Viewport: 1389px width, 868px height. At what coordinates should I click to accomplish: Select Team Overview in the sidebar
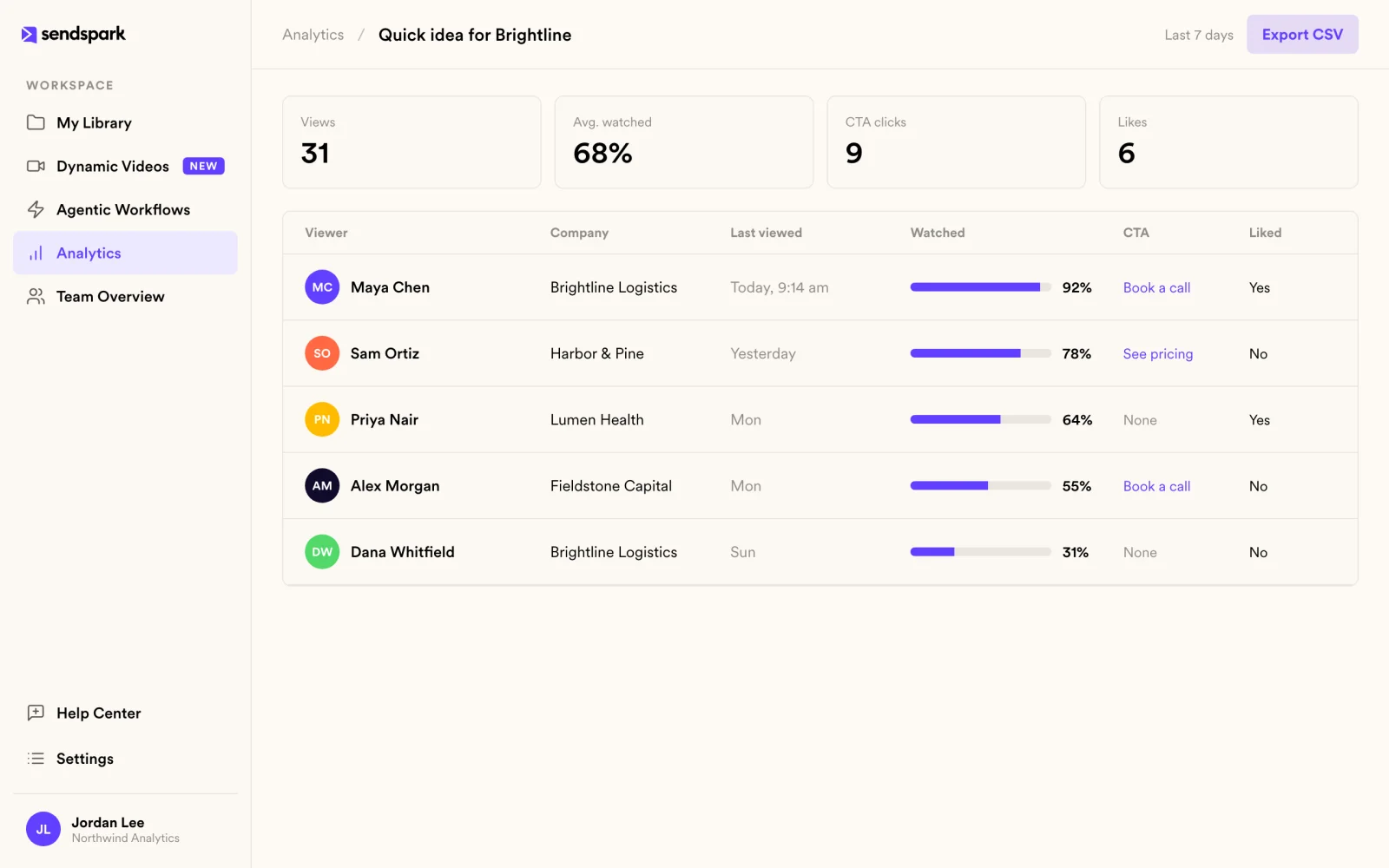[x=125, y=296]
